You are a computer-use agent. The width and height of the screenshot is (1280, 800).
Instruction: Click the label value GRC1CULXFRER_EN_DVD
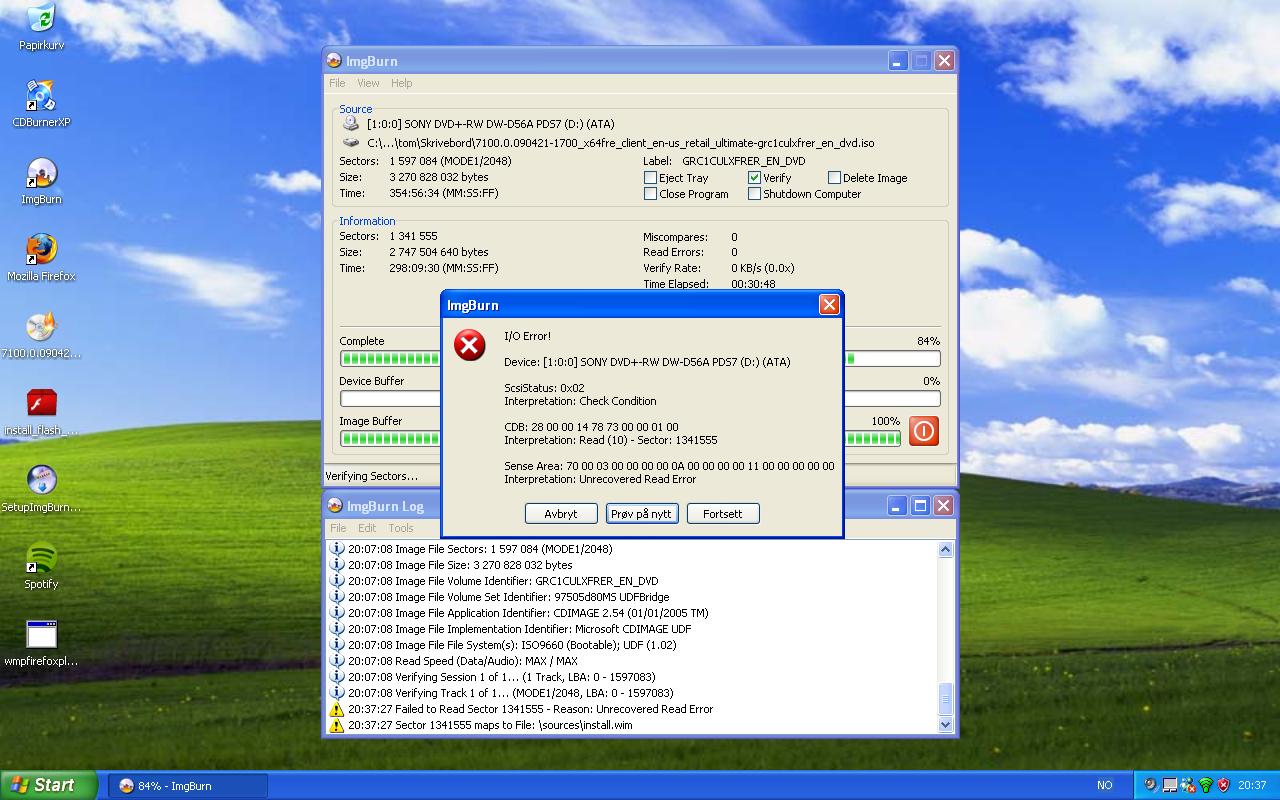click(744, 161)
